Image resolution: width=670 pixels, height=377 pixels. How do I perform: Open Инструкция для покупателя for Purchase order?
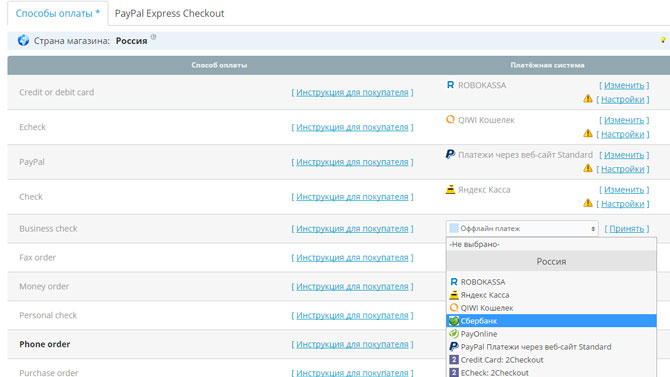[x=352, y=373]
